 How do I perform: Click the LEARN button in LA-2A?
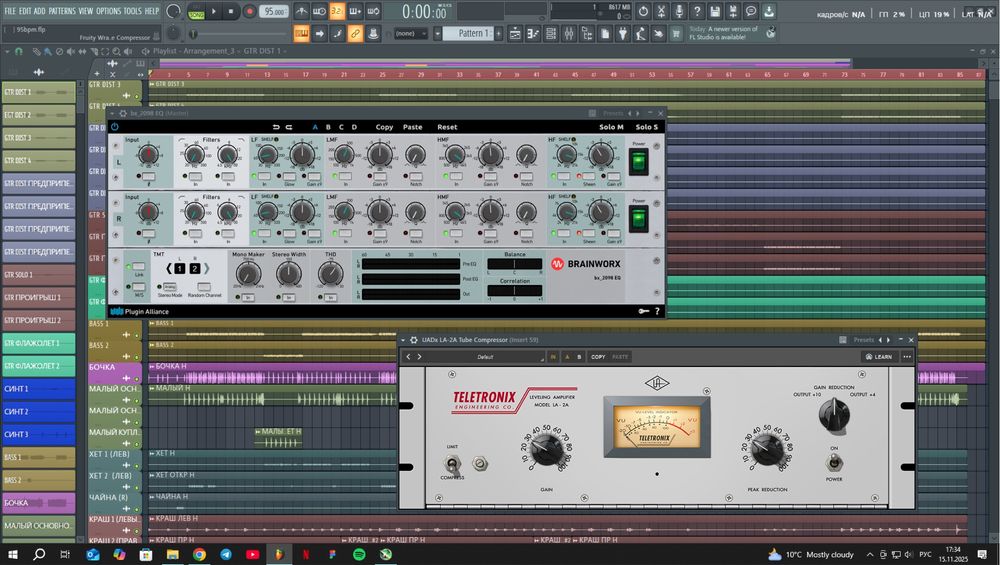tap(877, 356)
